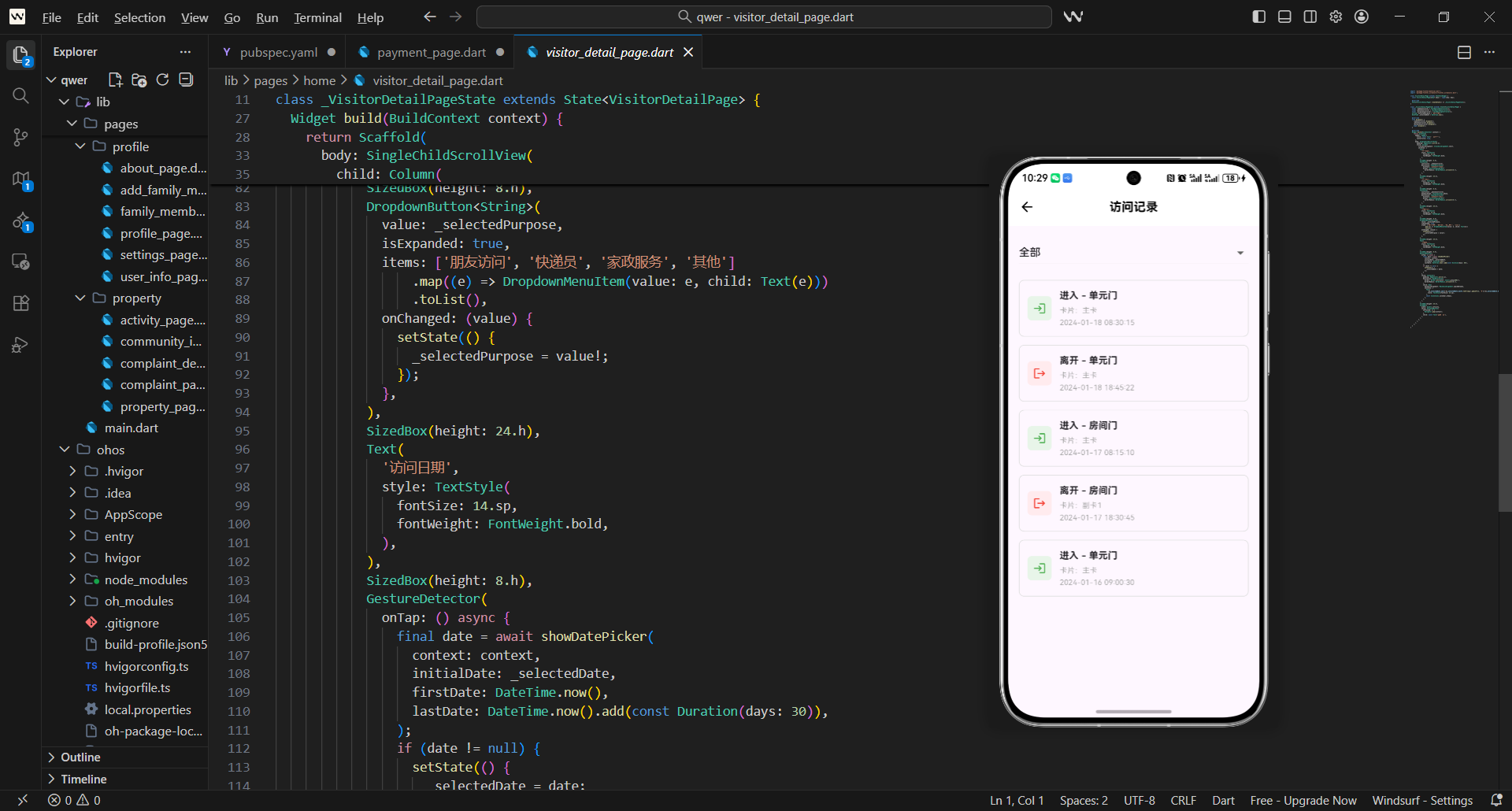Click the remote window icon in status bar

[22, 800]
